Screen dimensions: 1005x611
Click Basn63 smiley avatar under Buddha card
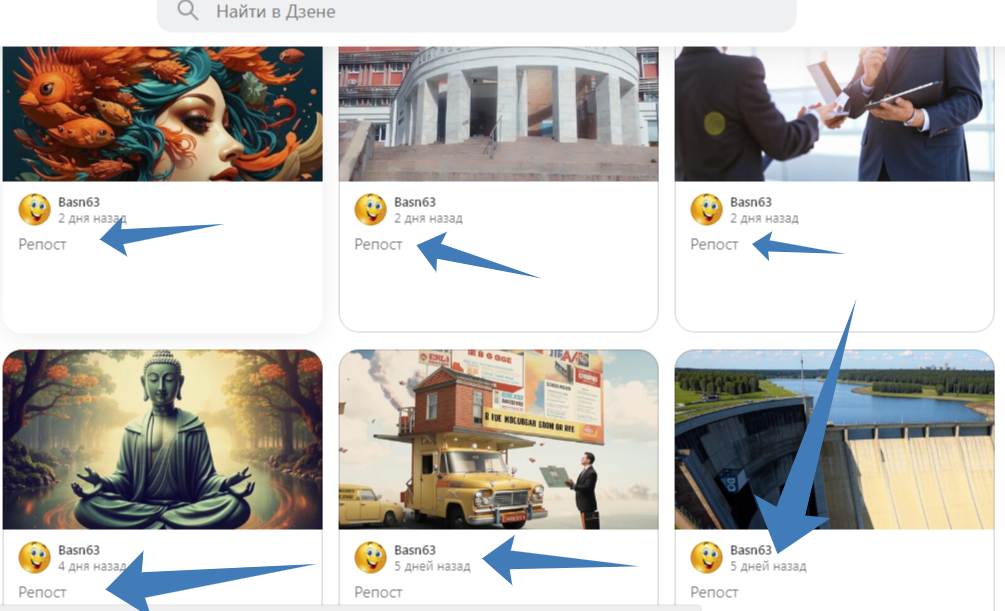point(35,558)
